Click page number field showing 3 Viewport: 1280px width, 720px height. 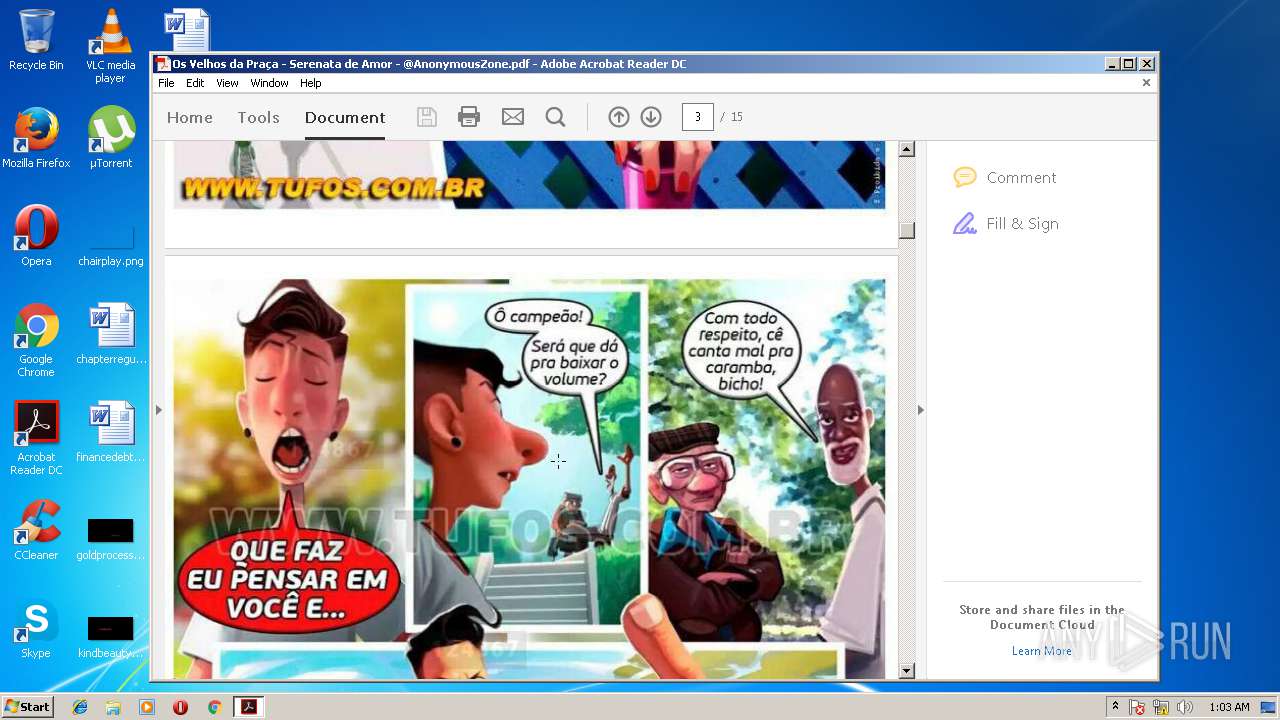[698, 117]
